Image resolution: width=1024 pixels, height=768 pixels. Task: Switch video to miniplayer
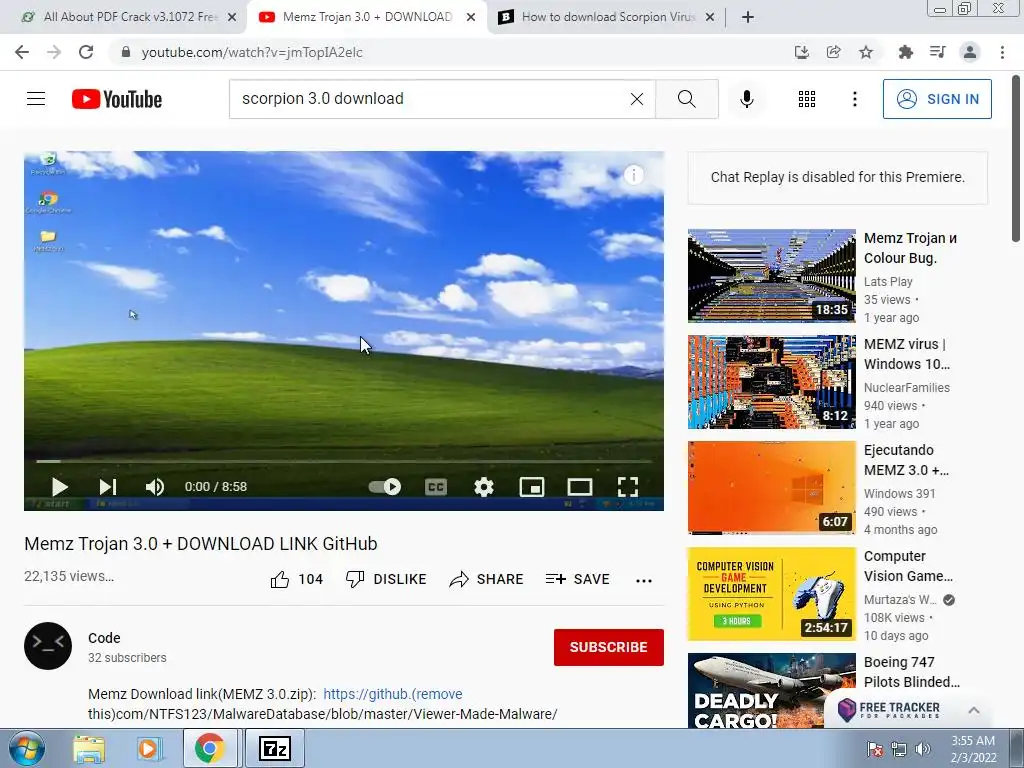(532, 487)
